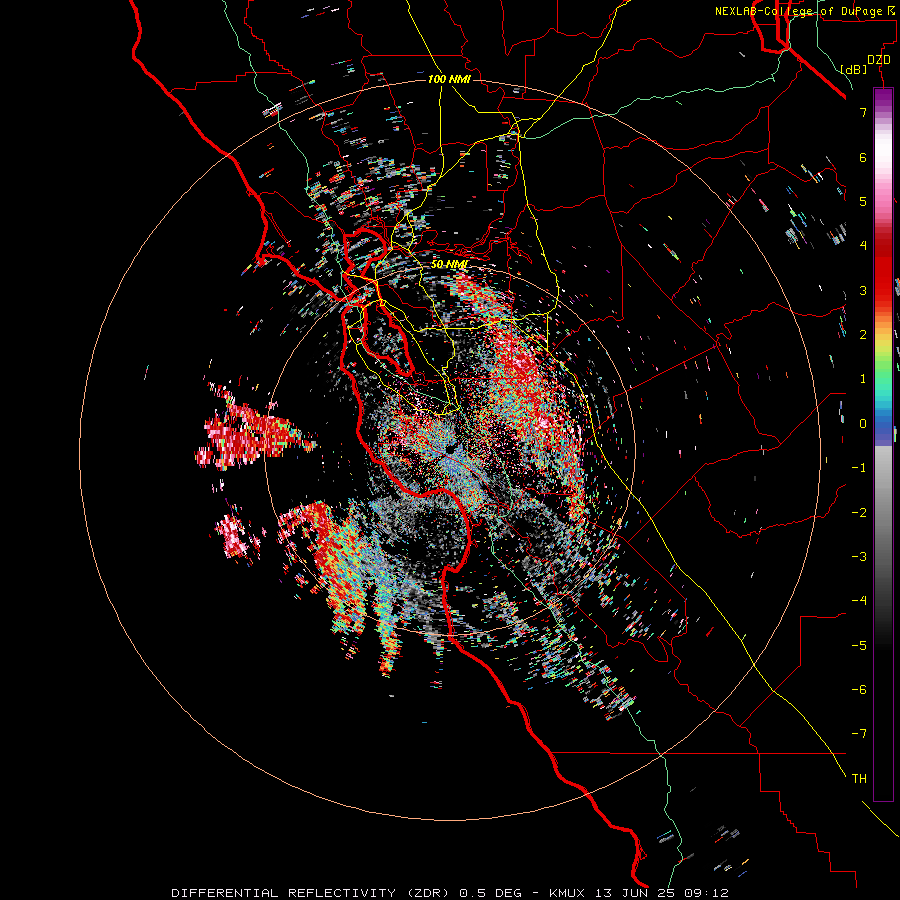Click the 0.5 DEG elevation angle text
The image size is (900, 900).
pos(491,893)
